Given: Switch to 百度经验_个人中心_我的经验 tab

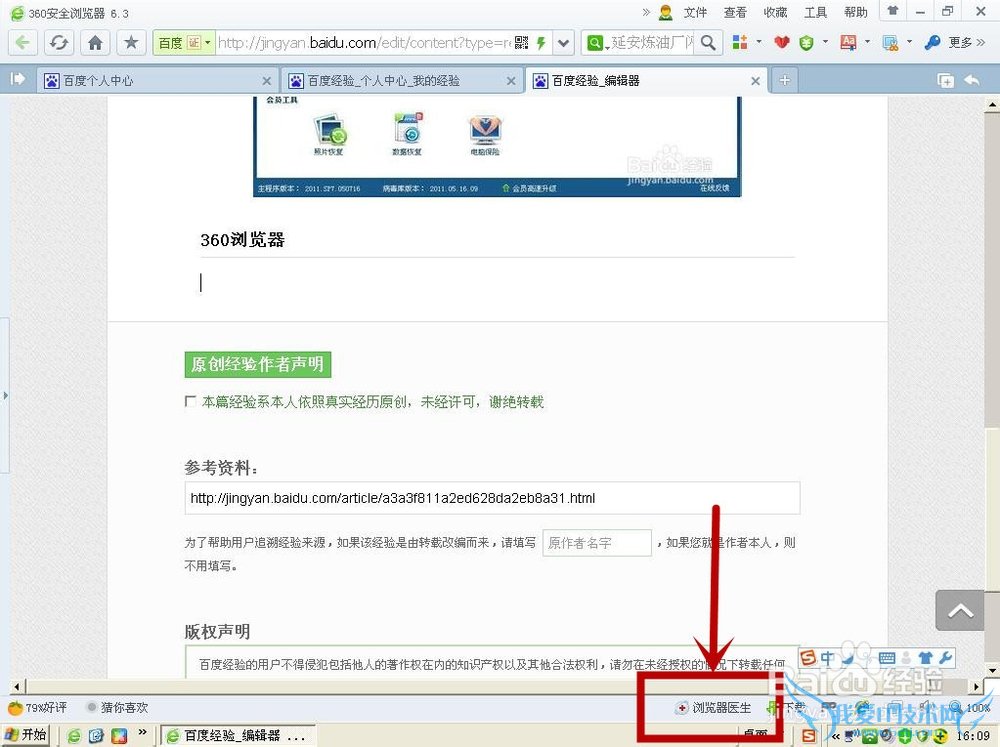Looking at the screenshot, I should pyautogui.click(x=402, y=80).
